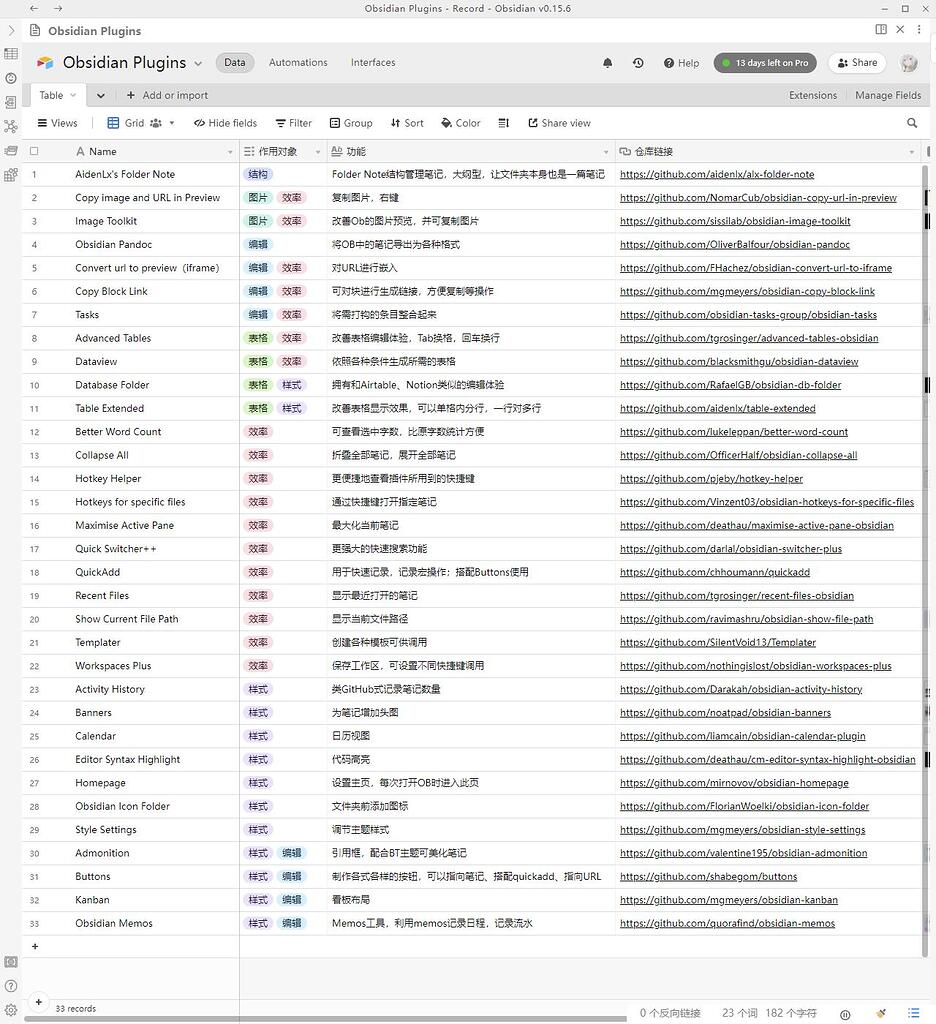The height and width of the screenshot is (1024, 936).
Task: Expand the left sidebar chevron
Action: tap(11, 30)
